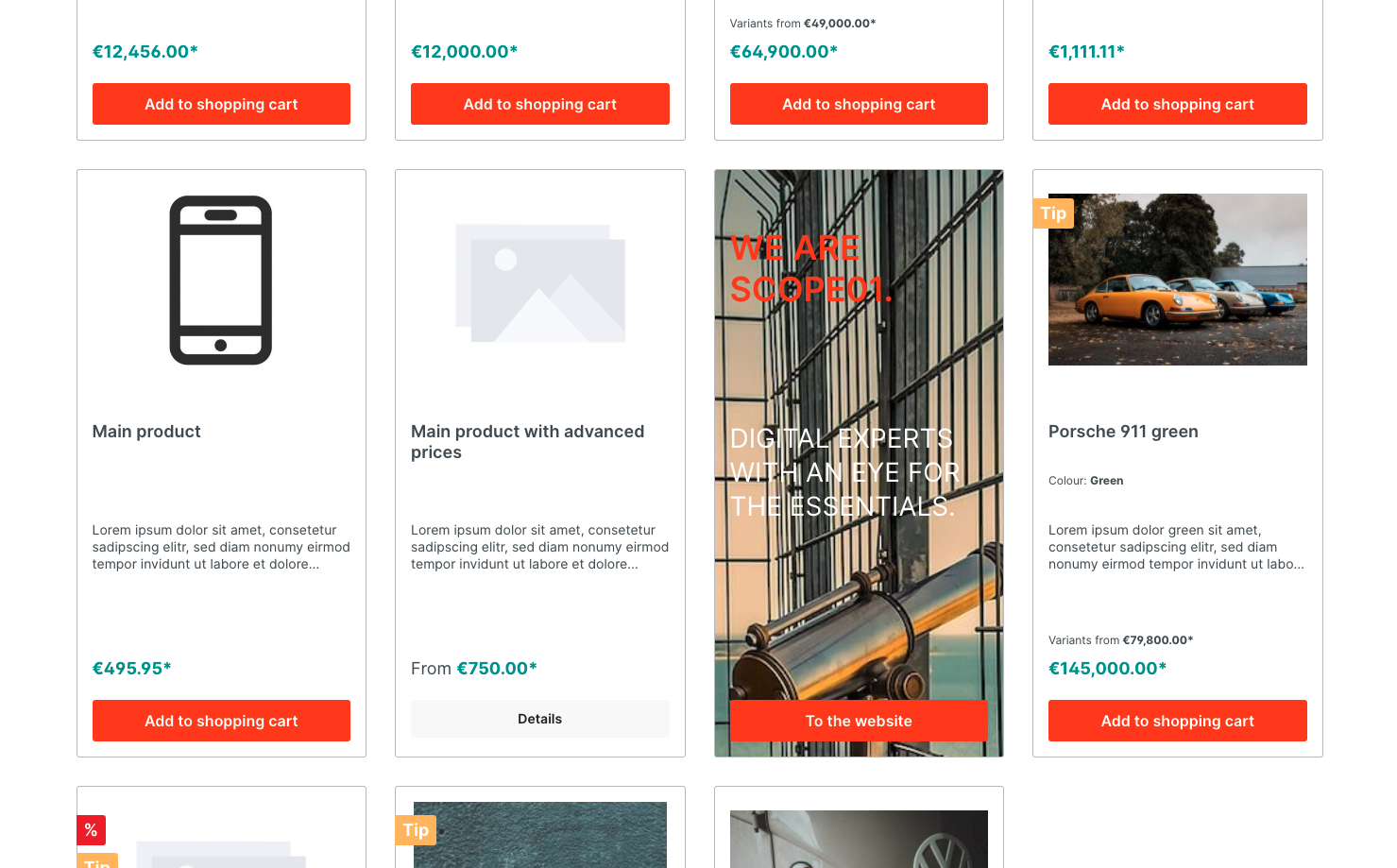The width and height of the screenshot is (1397, 868).
Task: Open the Porsche 911 green title link
Action: 1123,432
